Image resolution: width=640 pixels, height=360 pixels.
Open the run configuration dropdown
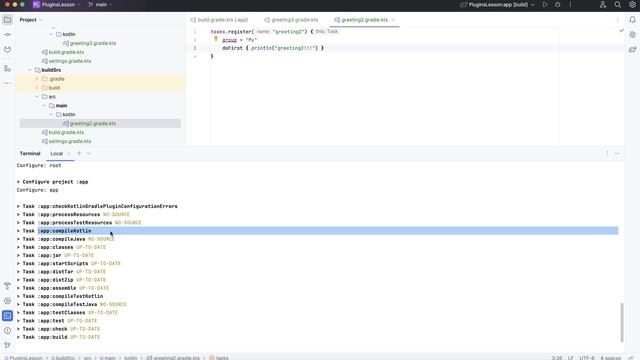pyautogui.click(x=497, y=4)
